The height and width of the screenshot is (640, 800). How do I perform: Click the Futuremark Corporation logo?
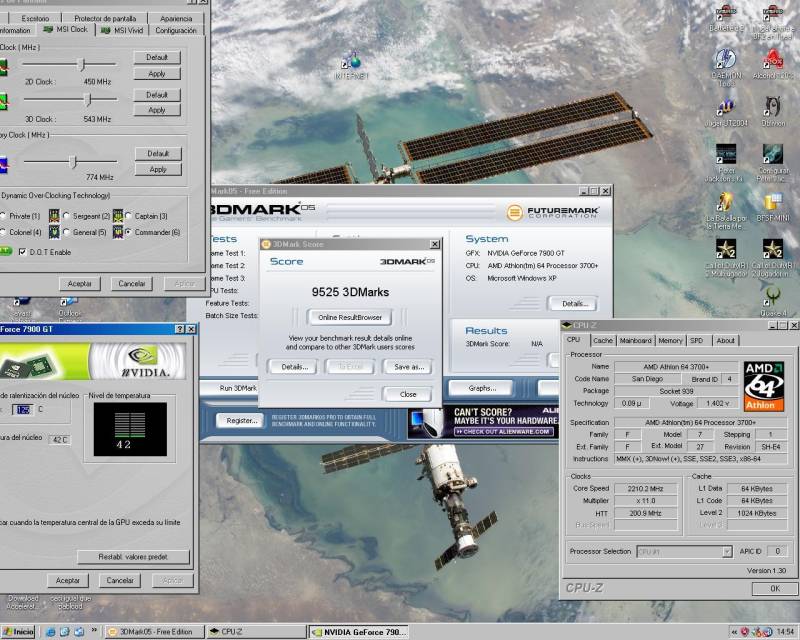pyautogui.click(x=553, y=212)
